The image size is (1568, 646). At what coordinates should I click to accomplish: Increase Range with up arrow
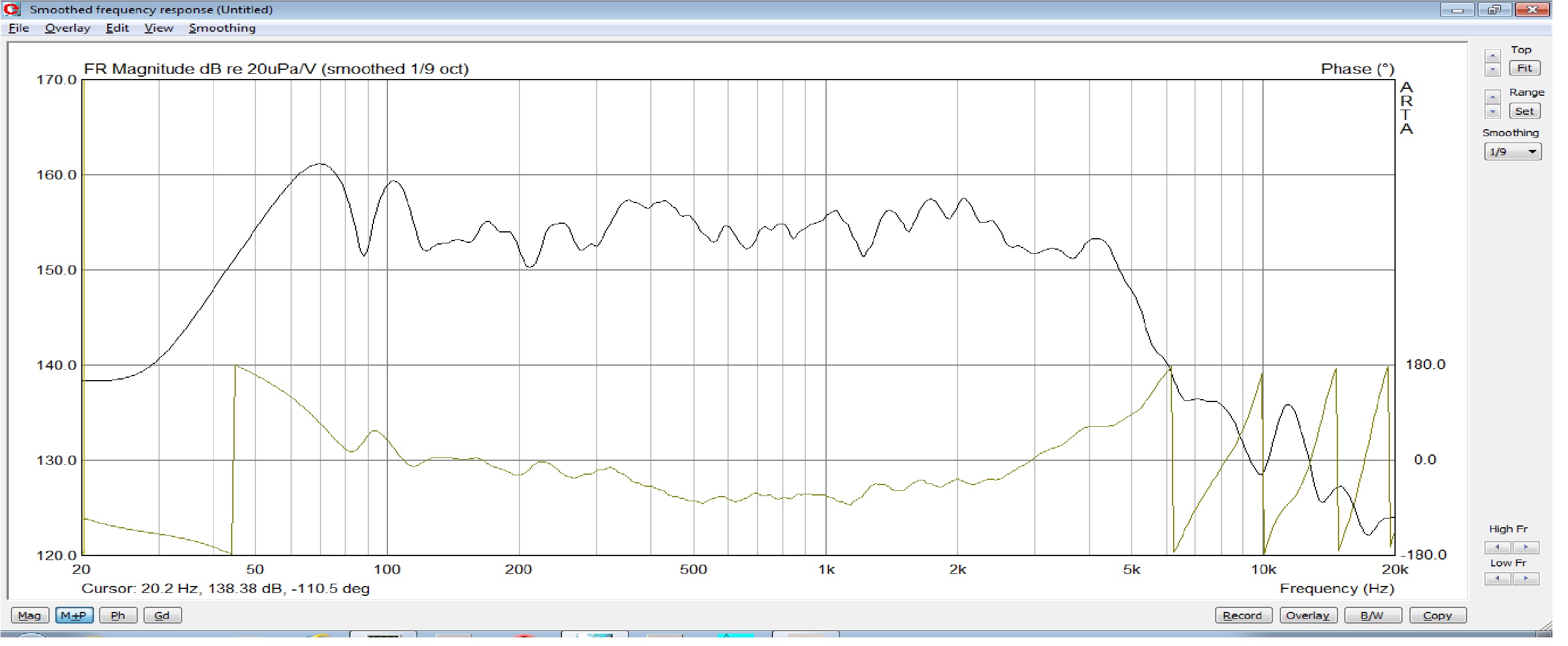[1492, 97]
